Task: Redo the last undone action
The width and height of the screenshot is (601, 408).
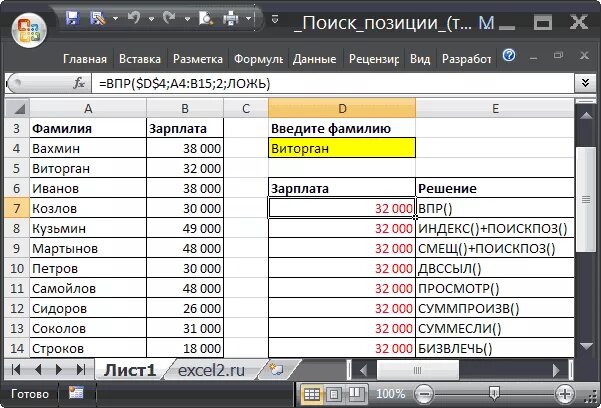Action: pos(170,18)
